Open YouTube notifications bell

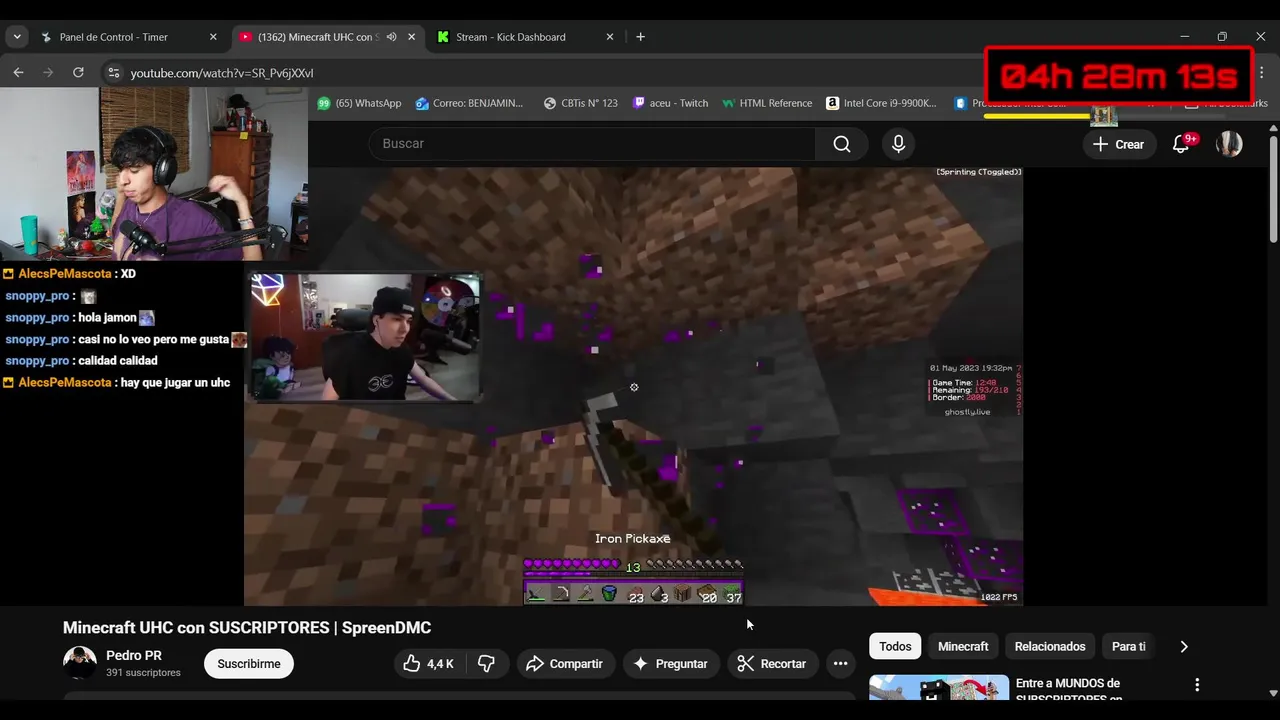coord(1181,144)
